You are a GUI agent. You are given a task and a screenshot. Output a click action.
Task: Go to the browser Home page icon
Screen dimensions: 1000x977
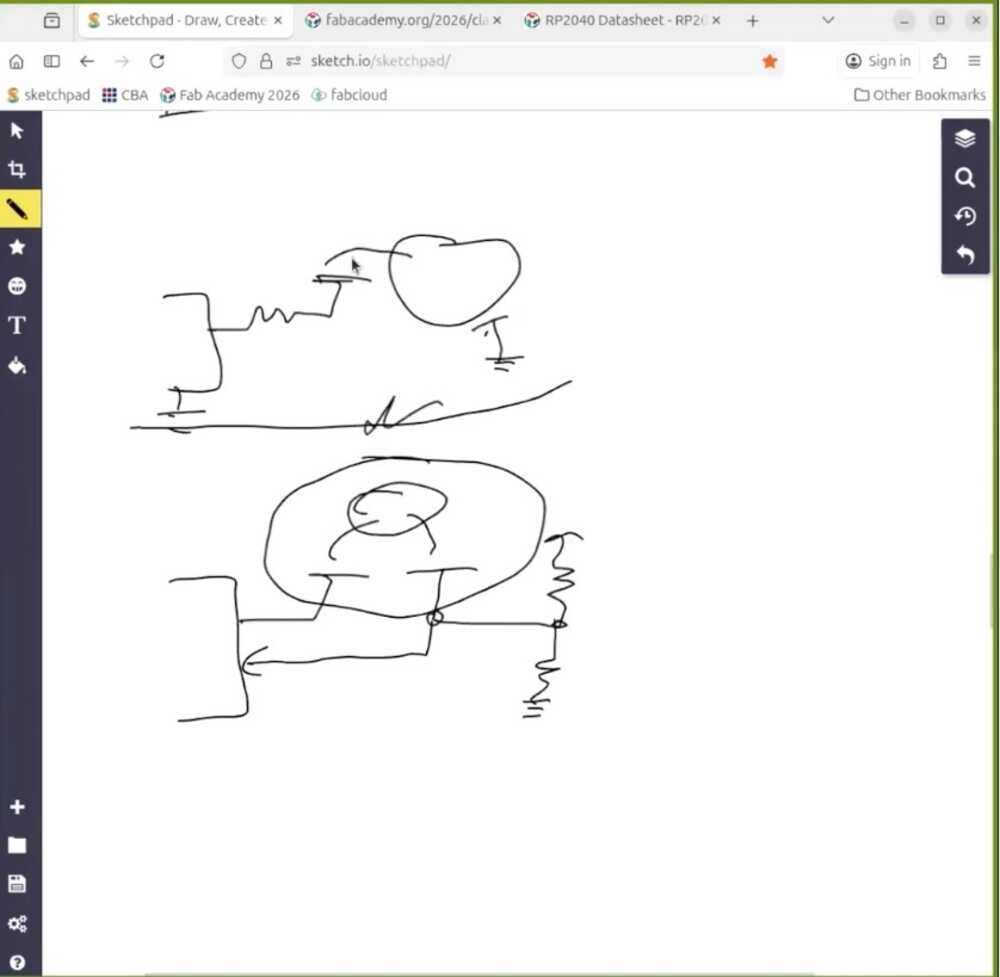click(17, 61)
